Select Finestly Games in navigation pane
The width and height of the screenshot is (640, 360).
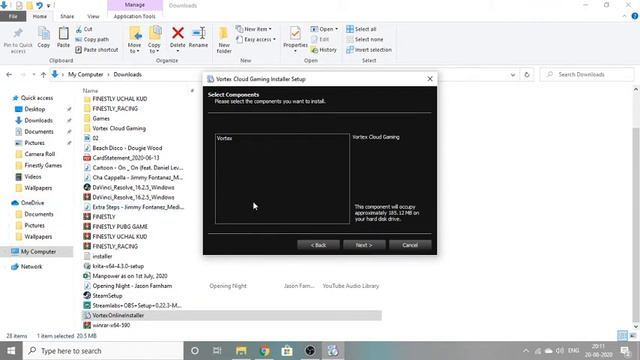43,165
